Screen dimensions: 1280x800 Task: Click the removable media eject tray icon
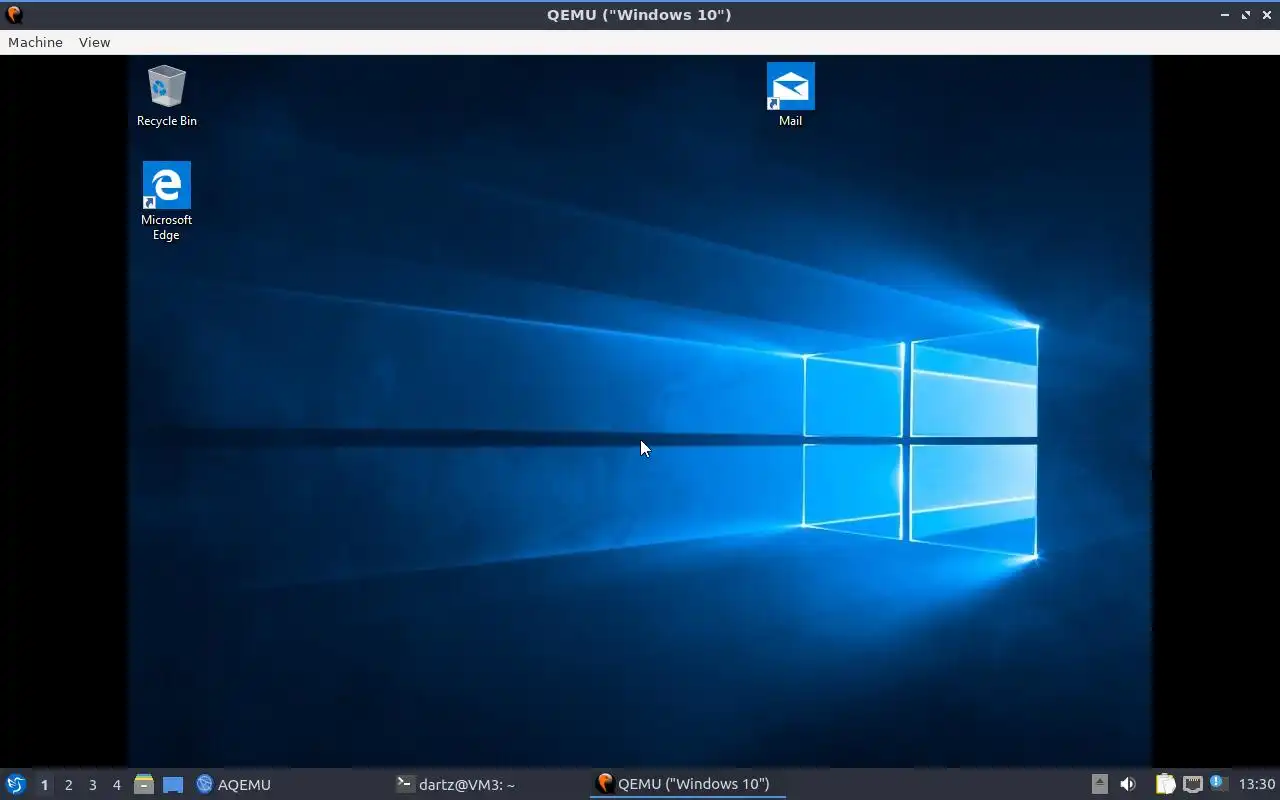tap(1099, 784)
